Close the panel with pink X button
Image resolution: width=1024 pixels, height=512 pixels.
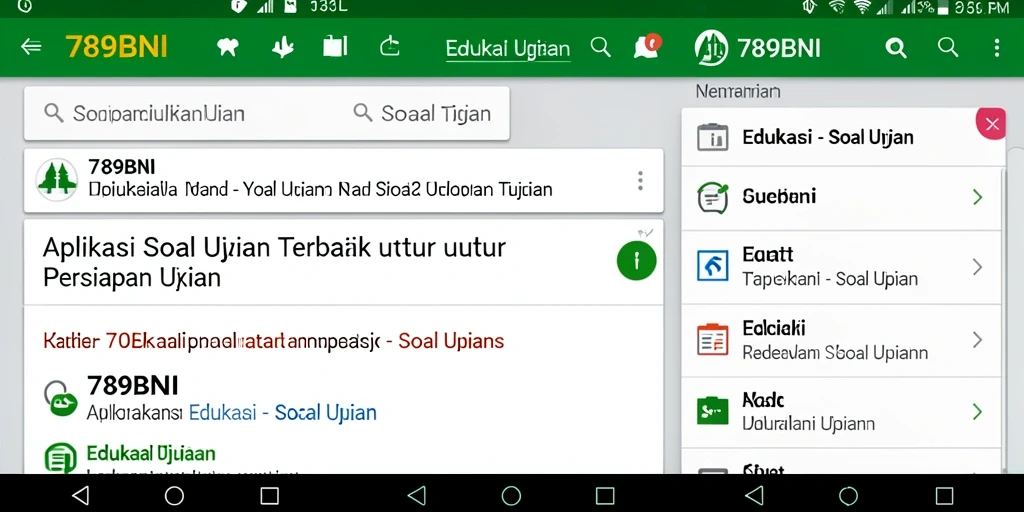(991, 124)
